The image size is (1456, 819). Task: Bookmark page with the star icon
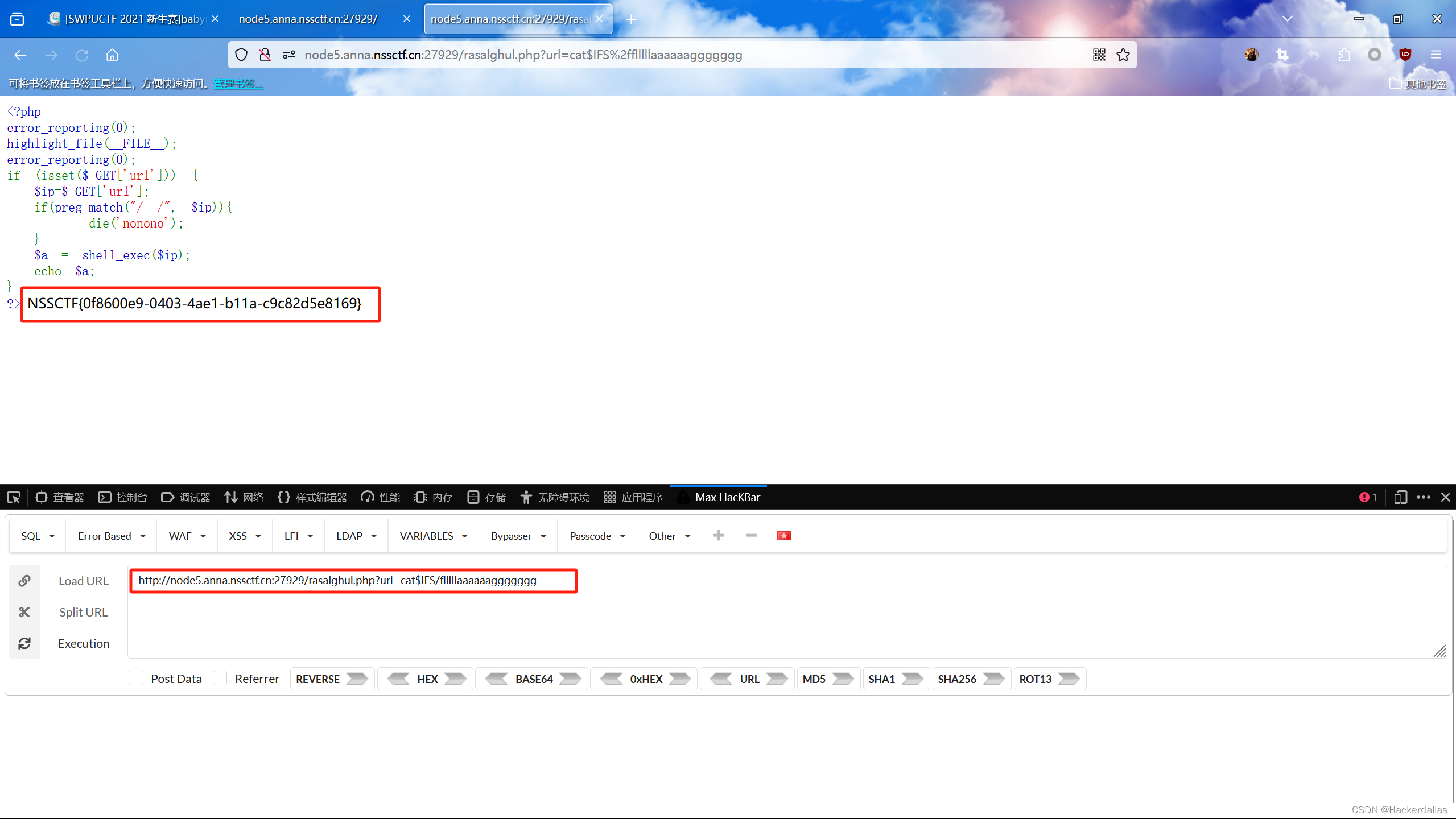tap(1123, 55)
